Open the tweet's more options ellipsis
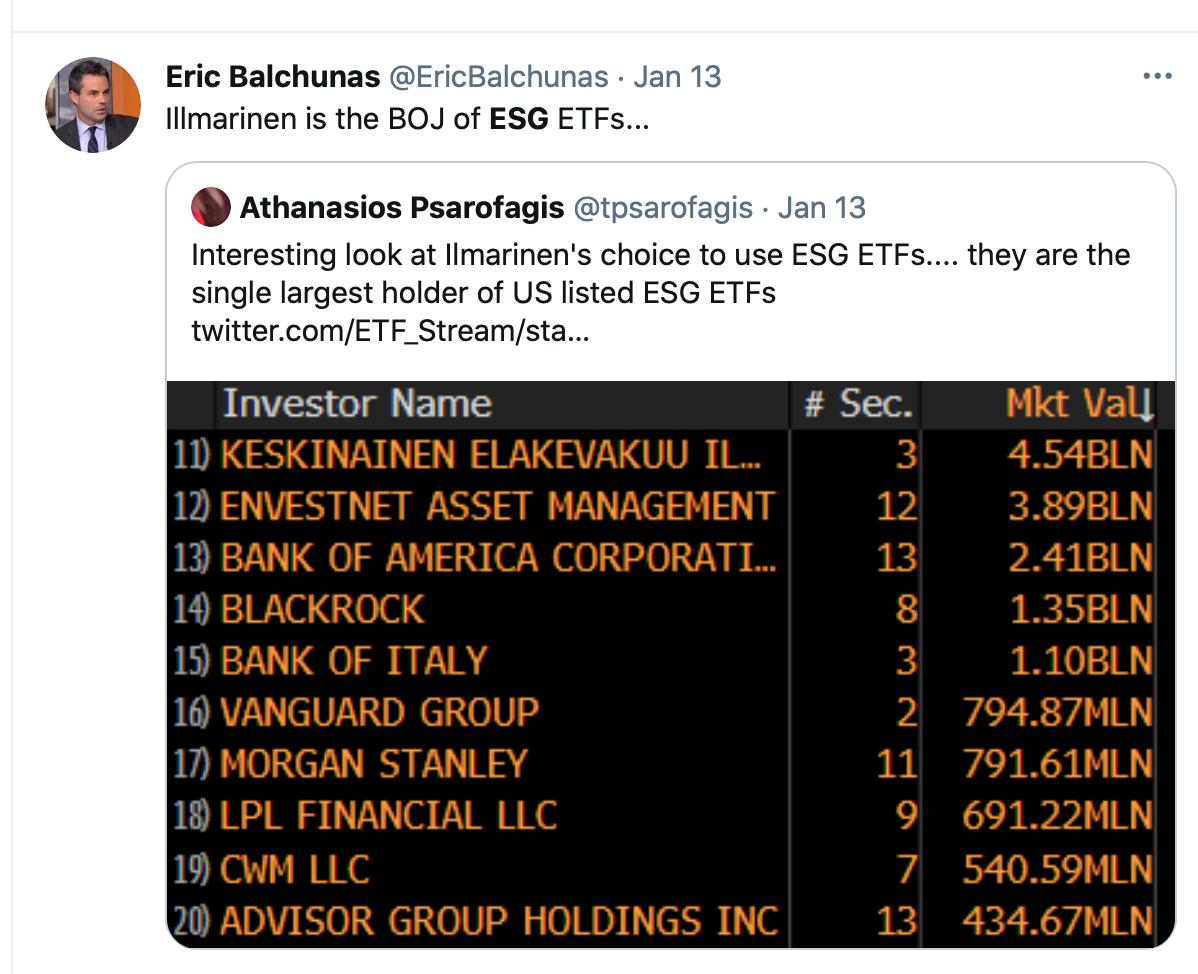The width and height of the screenshot is (1198, 974). 1157,77
